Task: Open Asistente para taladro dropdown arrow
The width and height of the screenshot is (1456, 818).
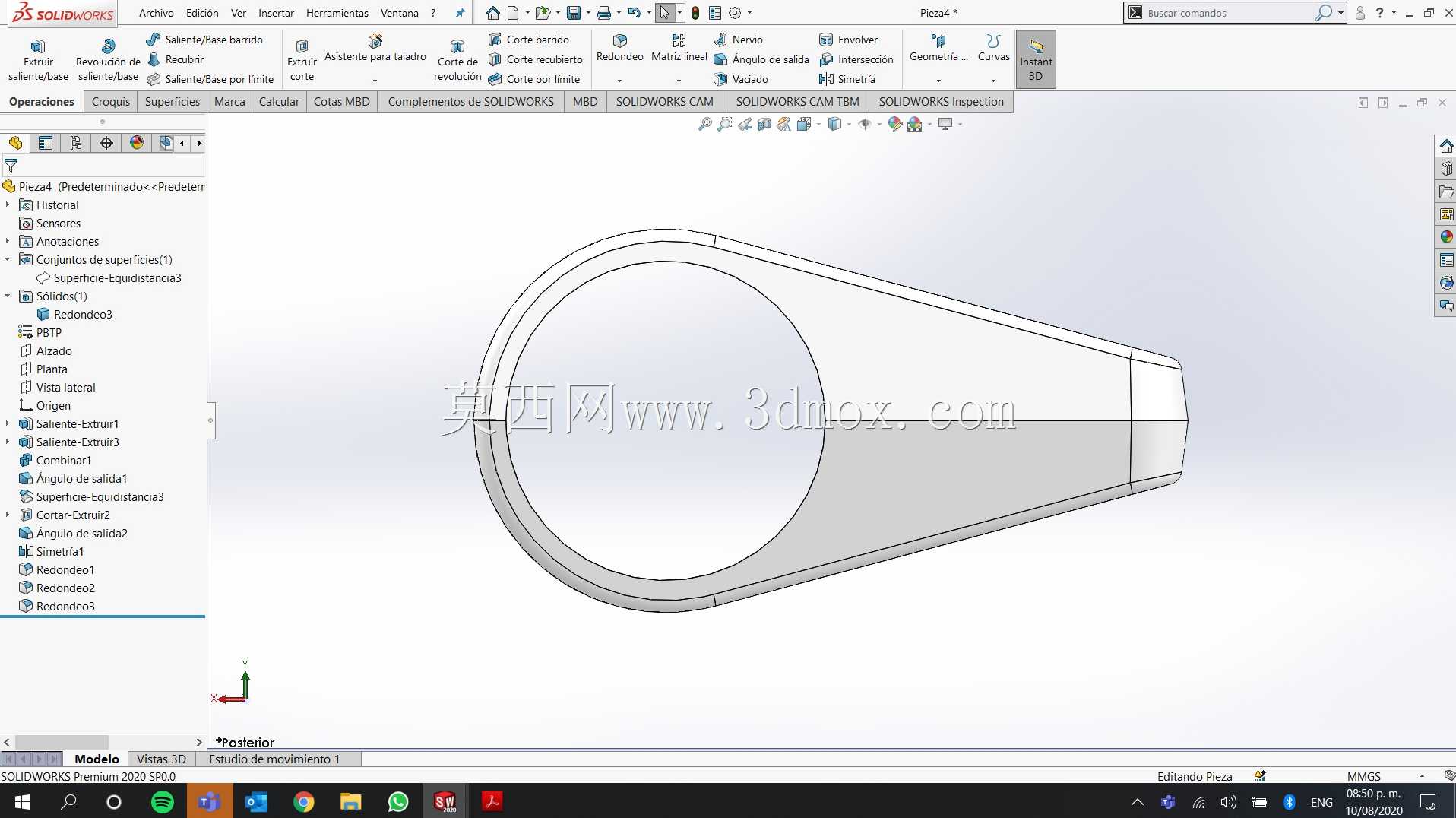Action: tap(375, 80)
